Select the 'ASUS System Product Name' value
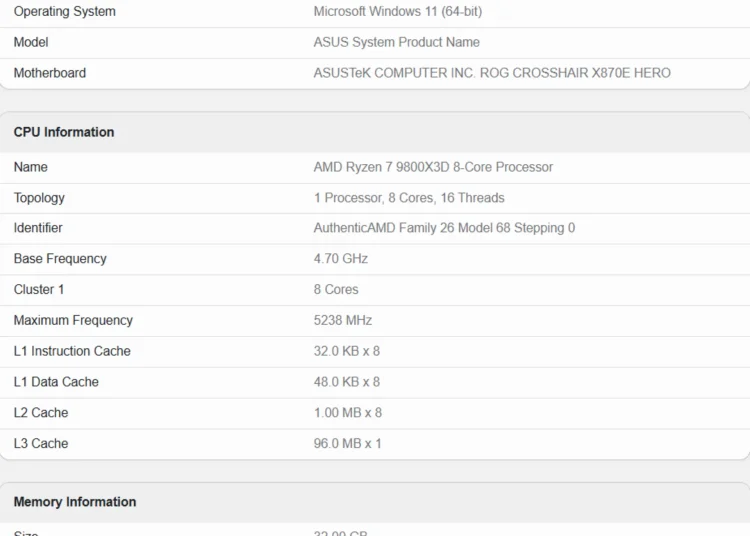 [x=397, y=42]
